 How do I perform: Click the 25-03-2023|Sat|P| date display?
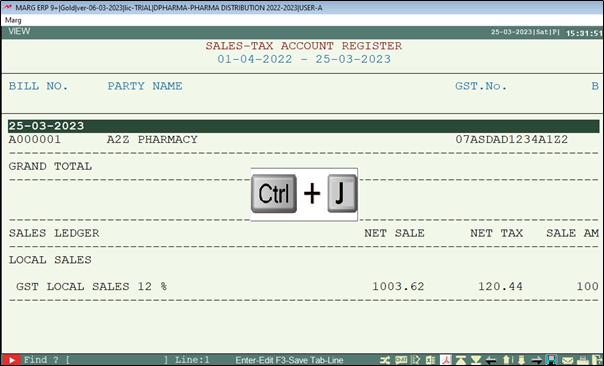point(525,32)
